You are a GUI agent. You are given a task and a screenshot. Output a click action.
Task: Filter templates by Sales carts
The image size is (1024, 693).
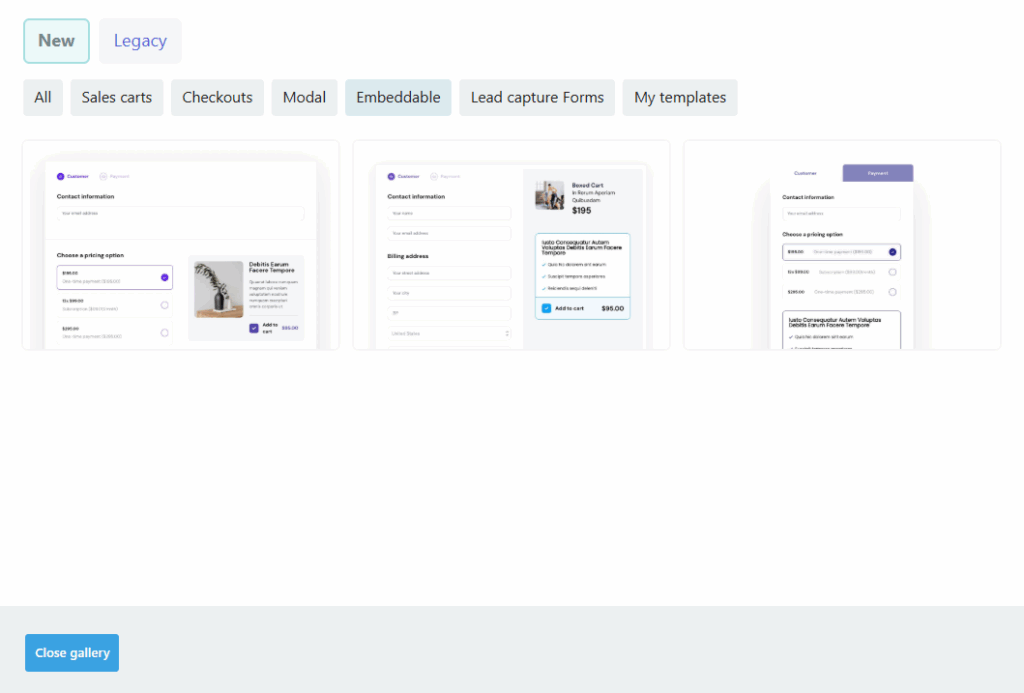pyautogui.click(x=117, y=98)
